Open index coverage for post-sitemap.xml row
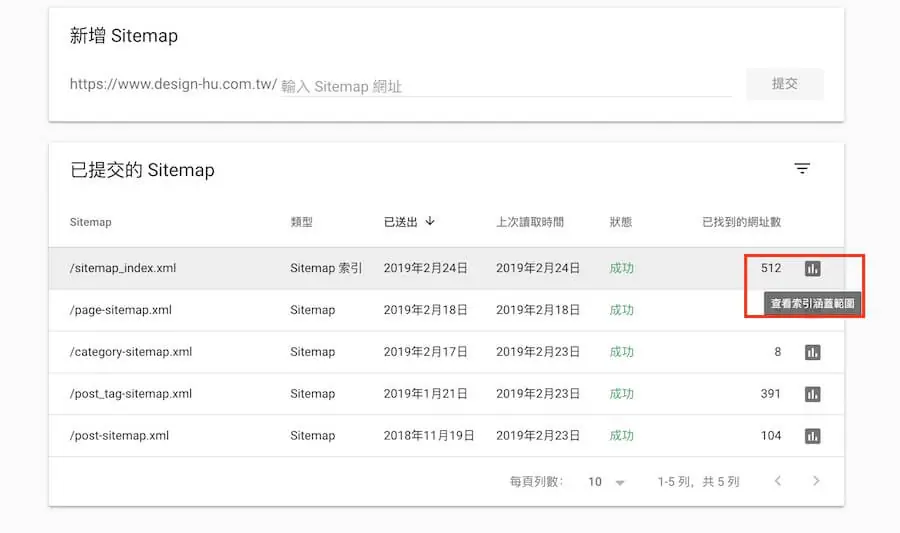Viewport: 900px width, 533px height. click(x=812, y=435)
